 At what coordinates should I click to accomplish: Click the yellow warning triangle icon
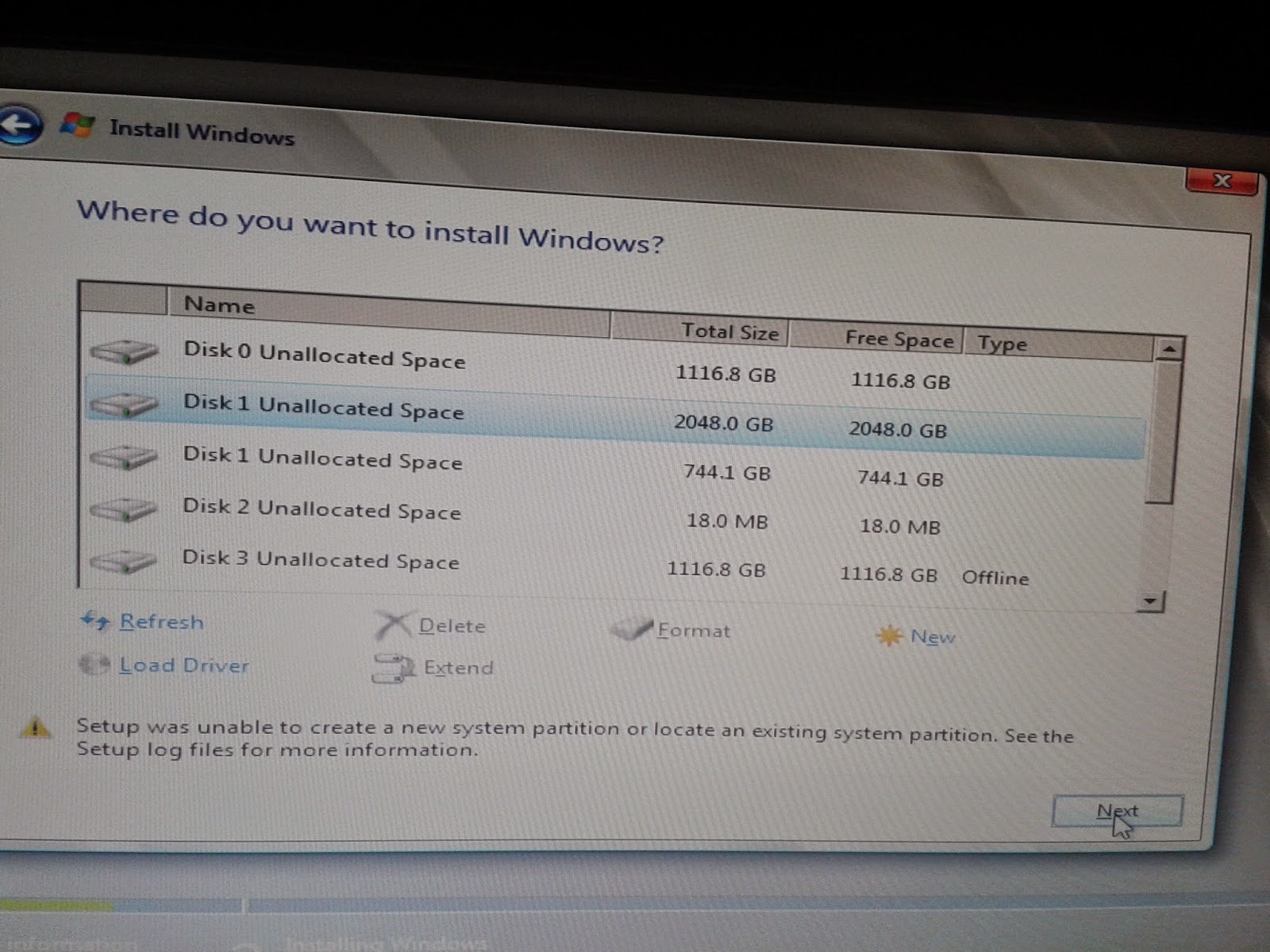[35, 727]
